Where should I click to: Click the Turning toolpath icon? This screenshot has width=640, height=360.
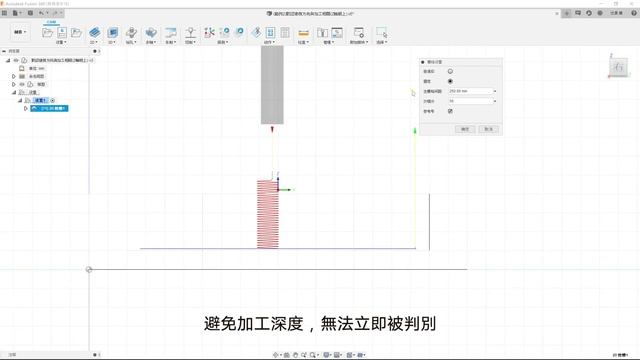(171, 32)
